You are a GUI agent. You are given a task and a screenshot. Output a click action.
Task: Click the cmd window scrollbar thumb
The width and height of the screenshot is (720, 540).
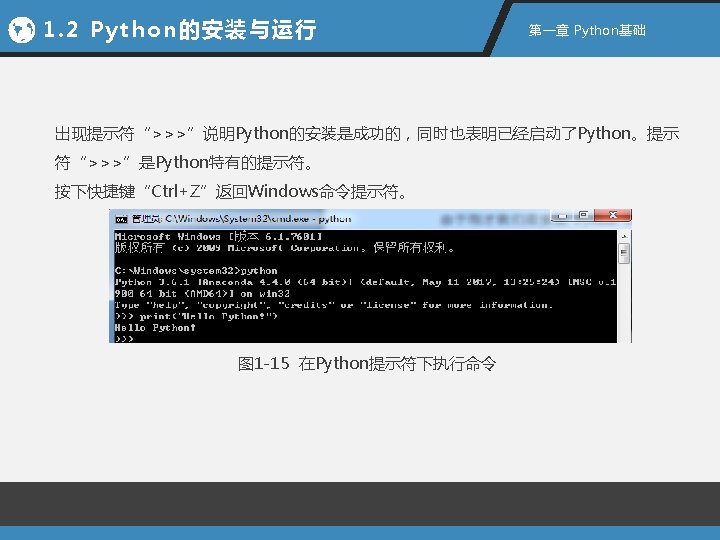click(x=624, y=253)
